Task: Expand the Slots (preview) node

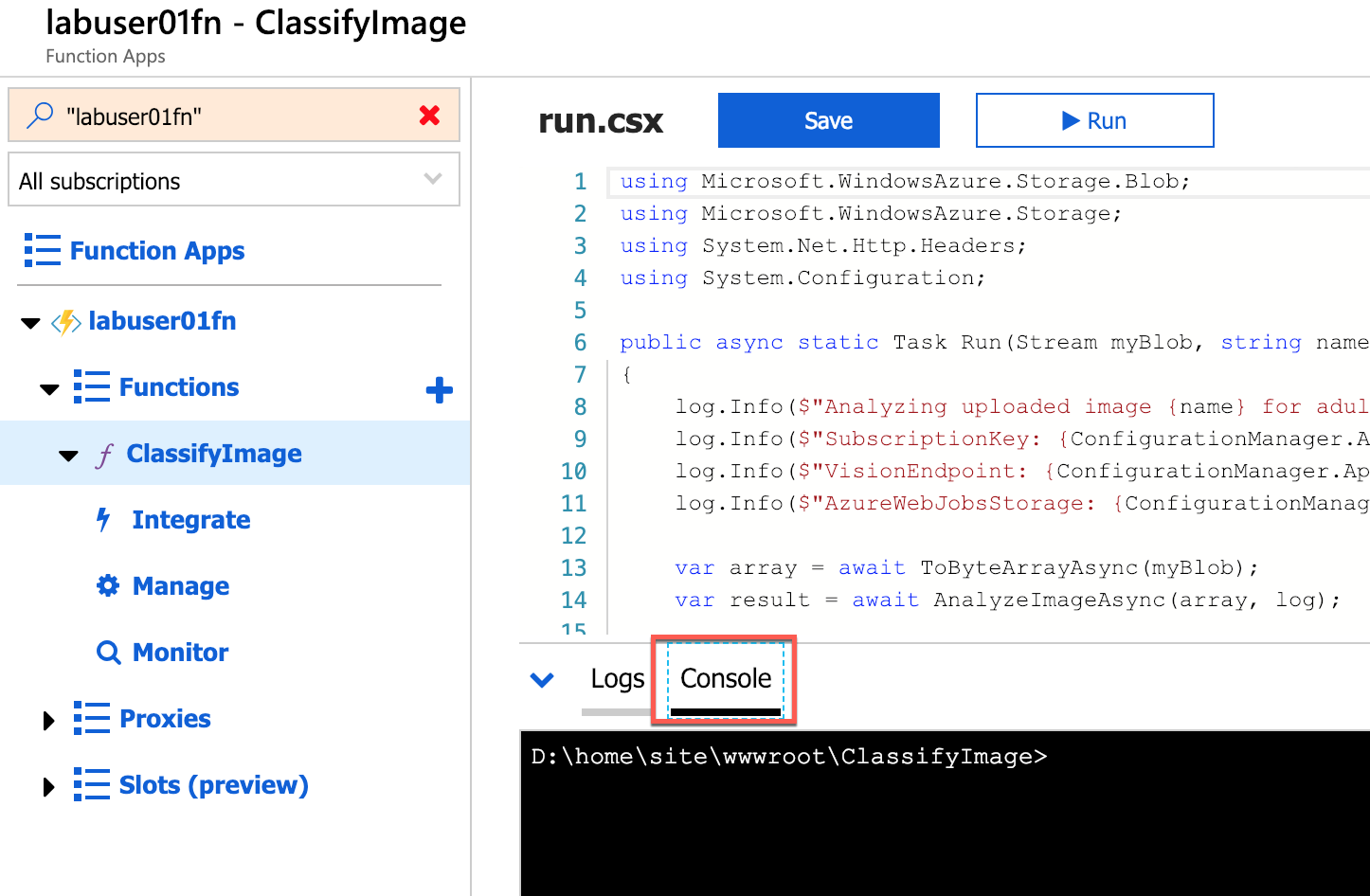Action: click(x=49, y=787)
